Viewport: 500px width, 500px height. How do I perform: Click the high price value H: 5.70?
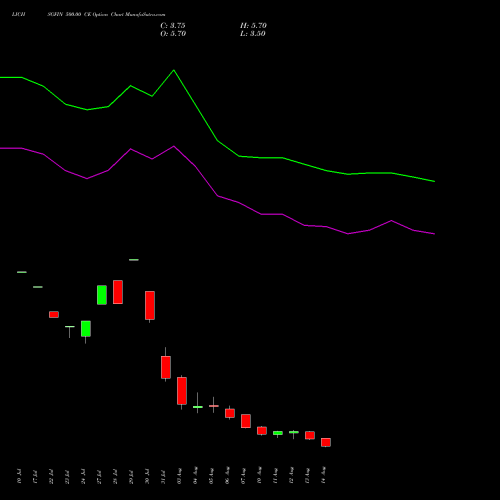(x=253, y=26)
